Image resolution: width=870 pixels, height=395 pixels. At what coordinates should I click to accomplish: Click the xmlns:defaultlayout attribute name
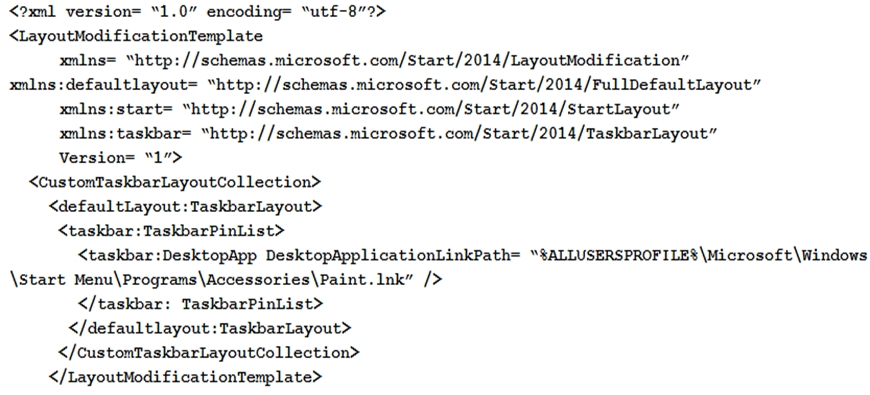click(104, 85)
